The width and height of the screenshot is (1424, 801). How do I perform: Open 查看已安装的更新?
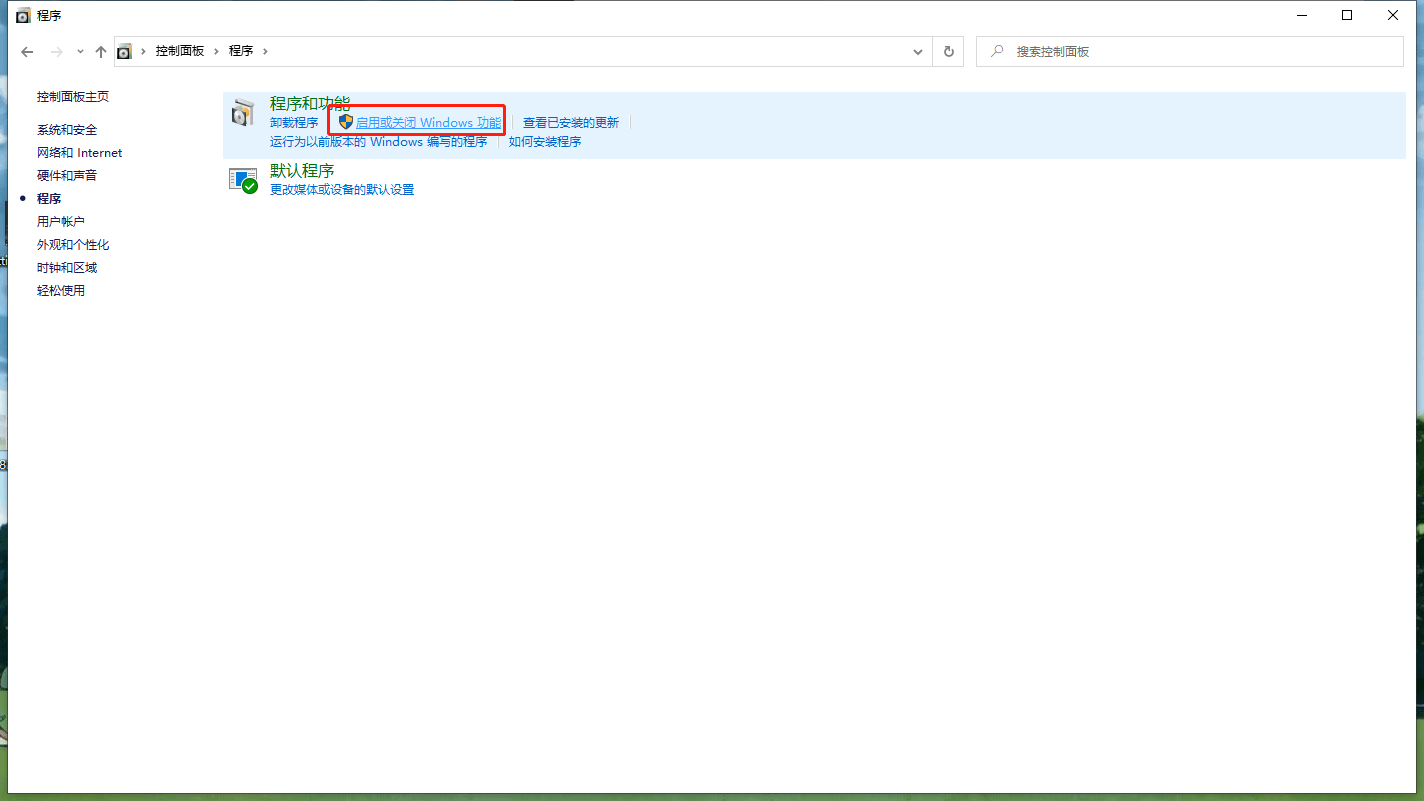571,123
